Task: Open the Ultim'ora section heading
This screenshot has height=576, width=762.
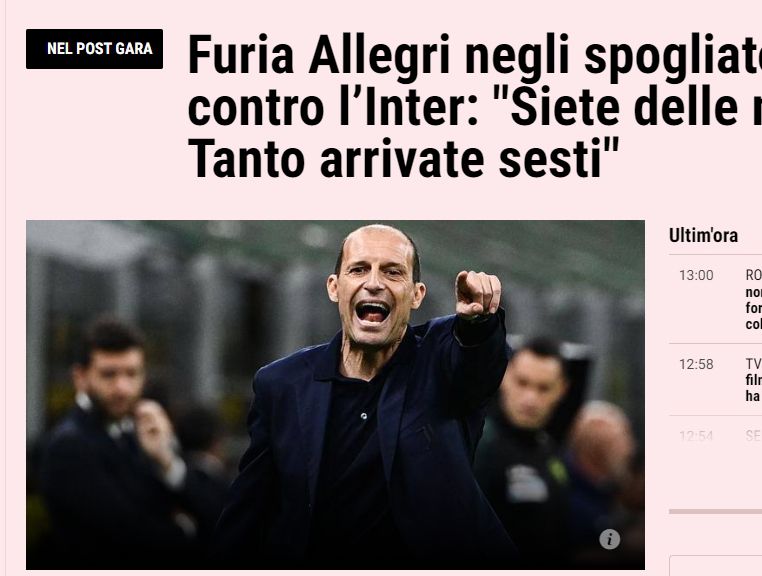Action: point(703,235)
